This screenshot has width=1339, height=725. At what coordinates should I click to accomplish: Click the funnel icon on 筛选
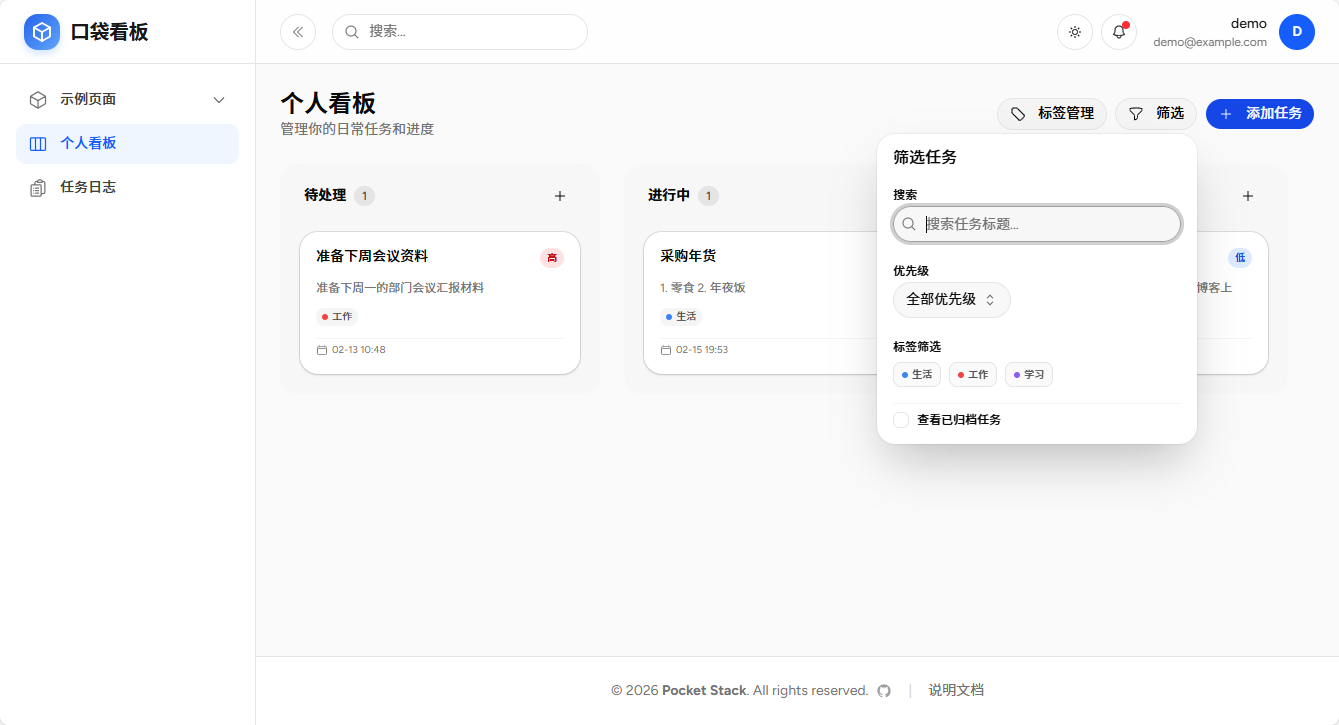click(x=1137, y=113)
